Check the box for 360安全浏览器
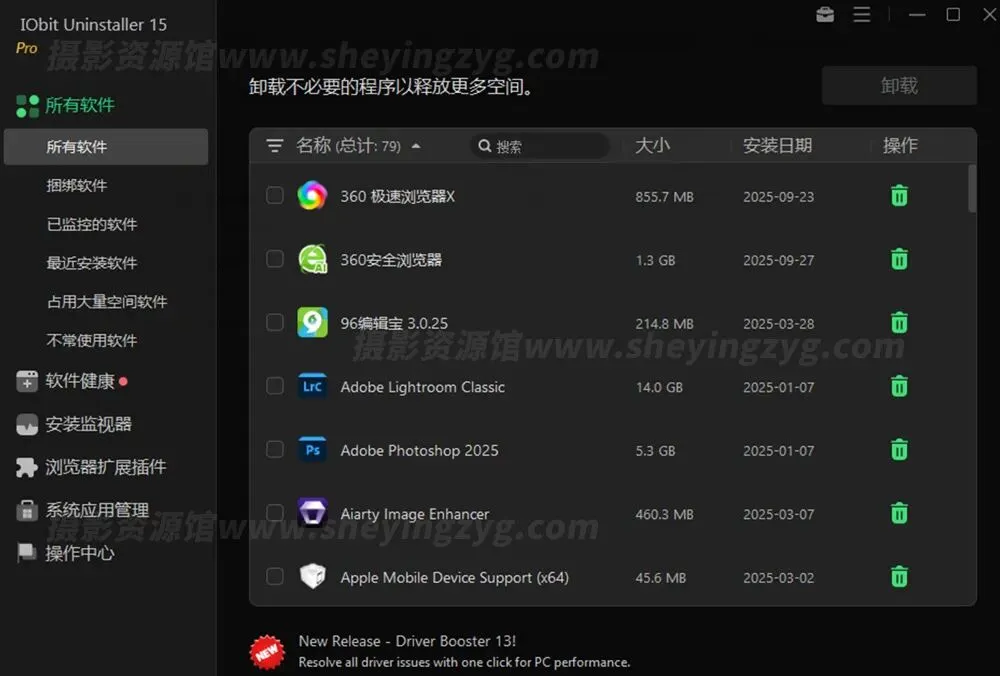 click(275, 259)
